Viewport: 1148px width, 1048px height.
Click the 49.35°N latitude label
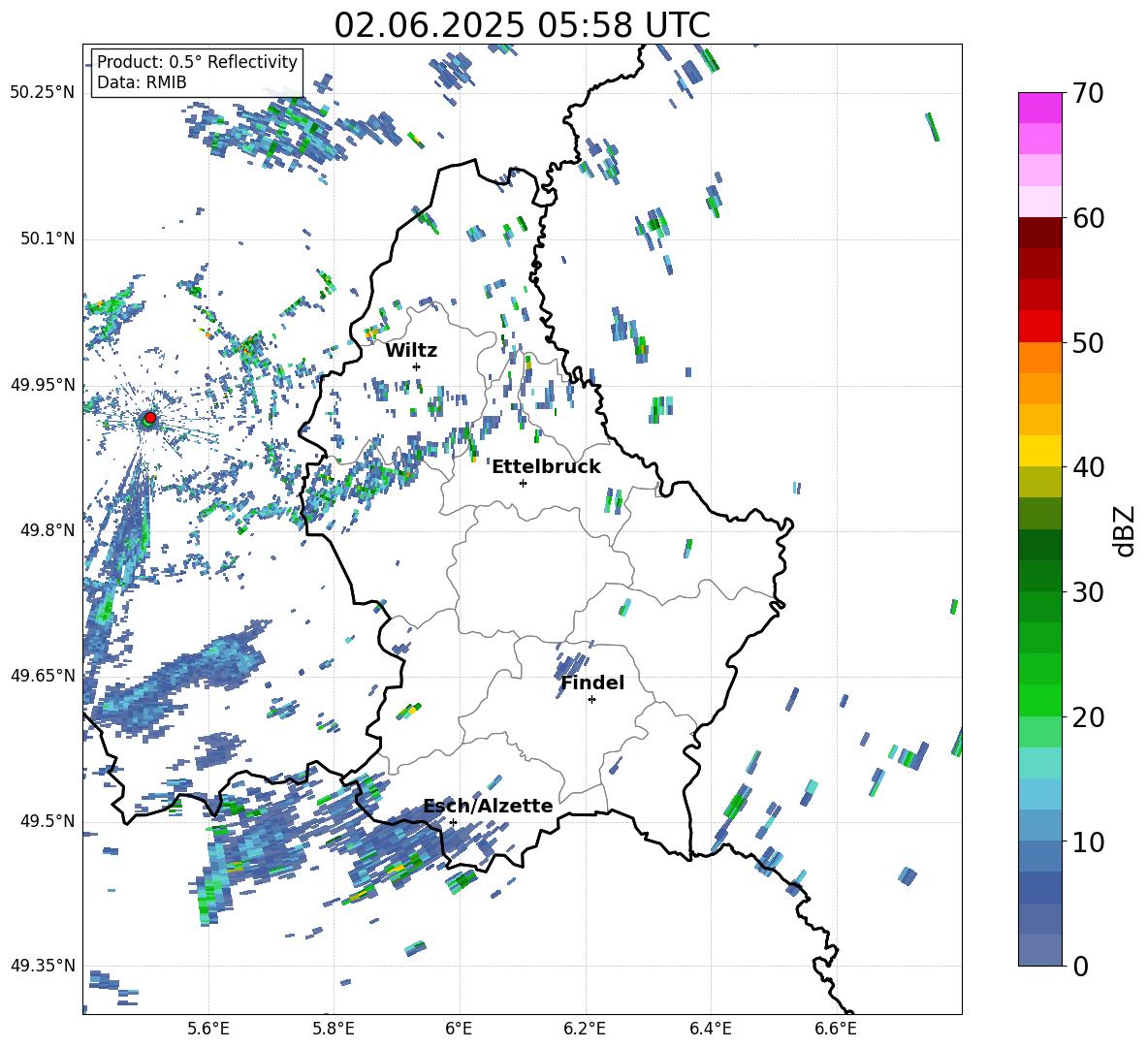pyautogui.click(x=43, y=966)
